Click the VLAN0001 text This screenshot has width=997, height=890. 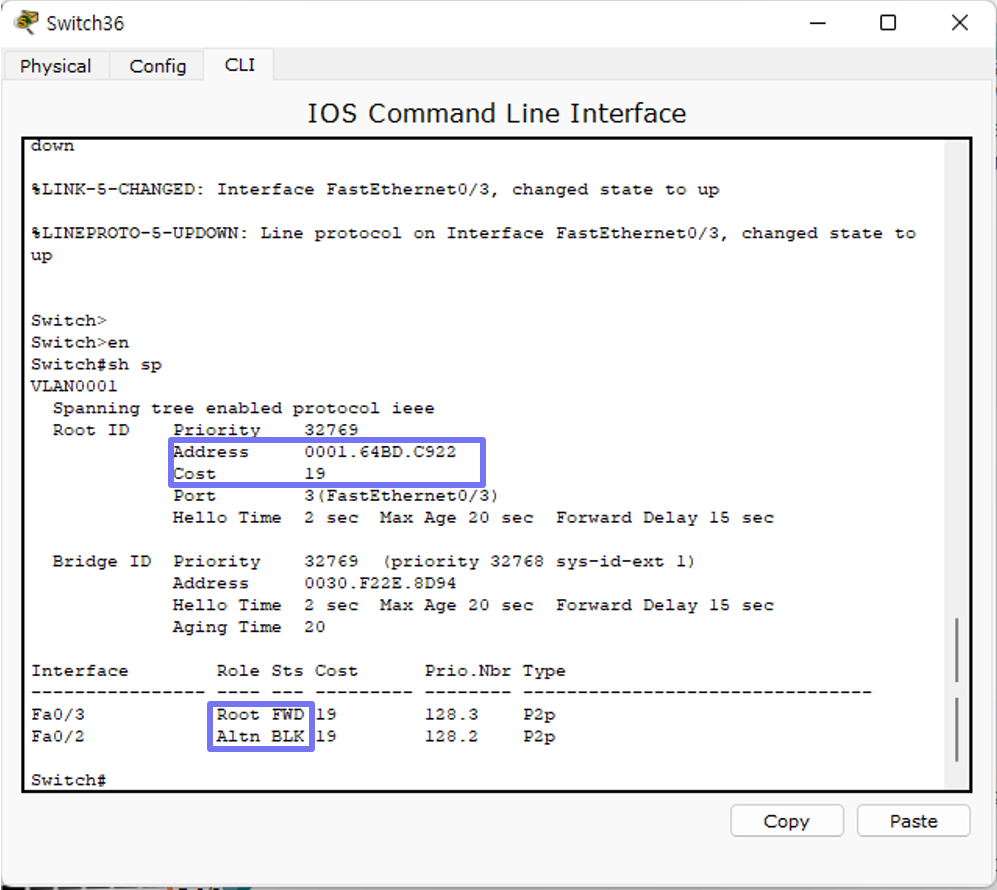74,386
